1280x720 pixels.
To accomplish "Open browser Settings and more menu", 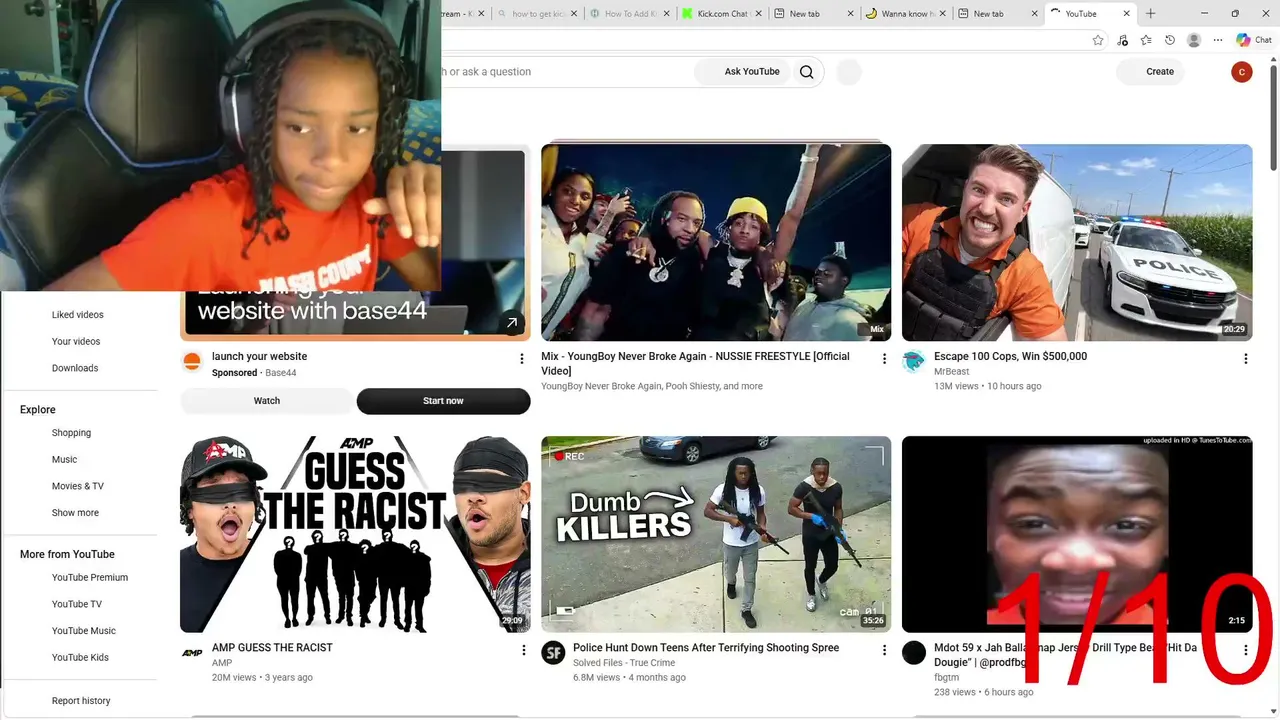I will [1218, 40].
